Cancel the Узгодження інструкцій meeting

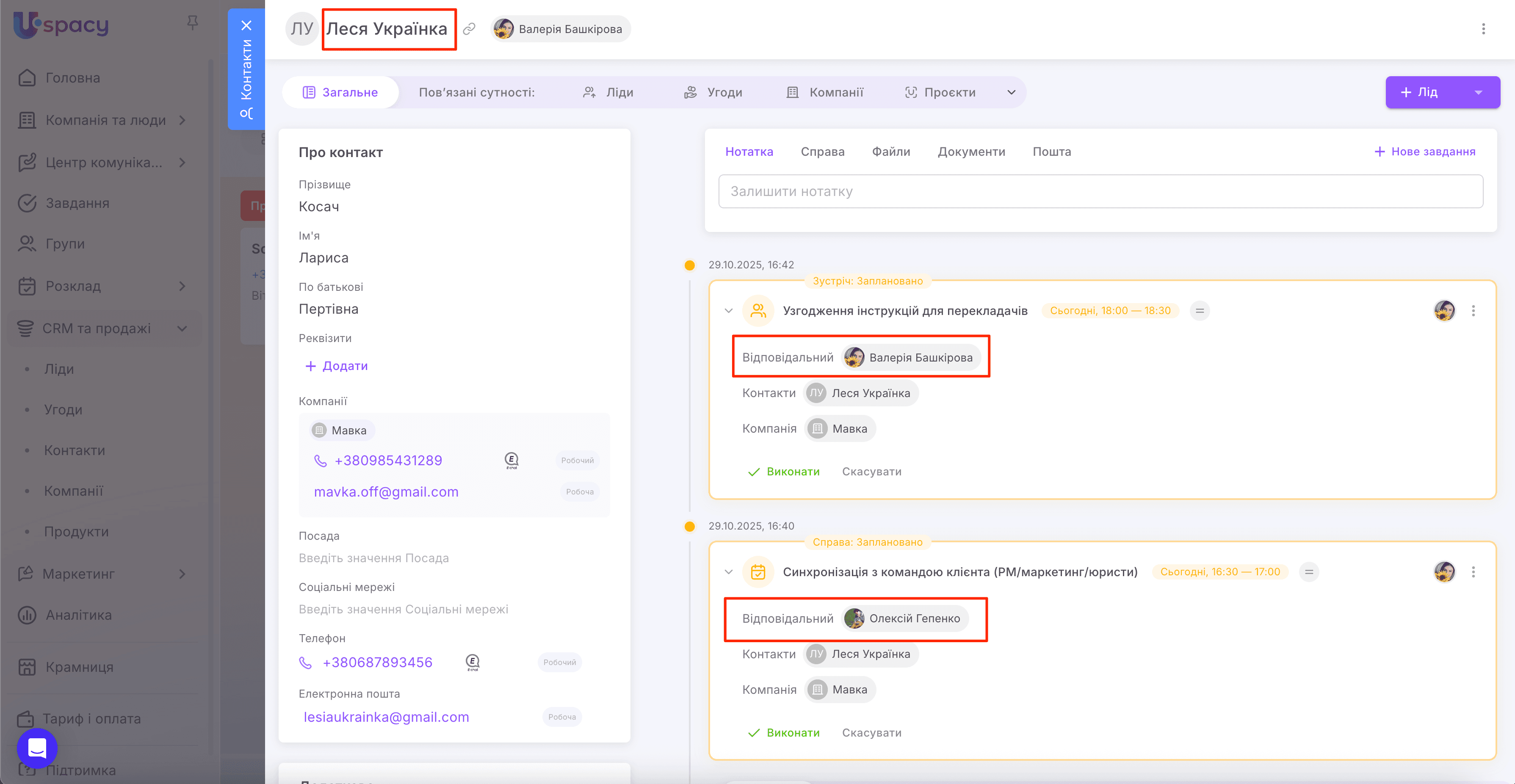pyautogui.click(x=871, y=472)
